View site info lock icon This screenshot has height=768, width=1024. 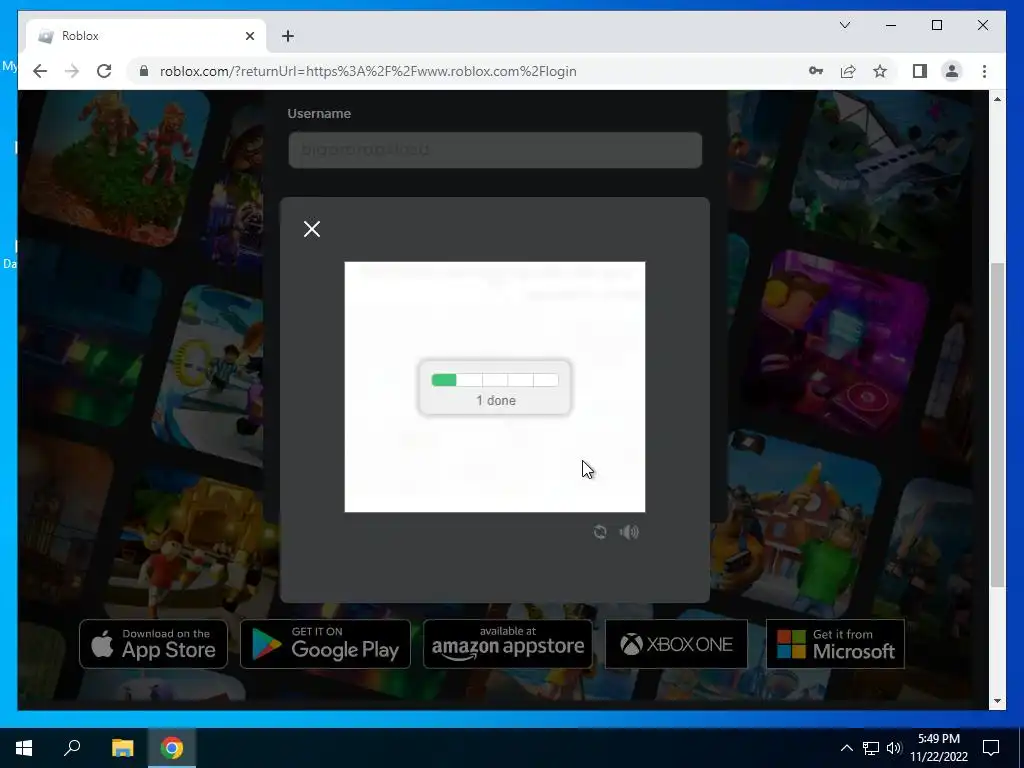(144, 71)
